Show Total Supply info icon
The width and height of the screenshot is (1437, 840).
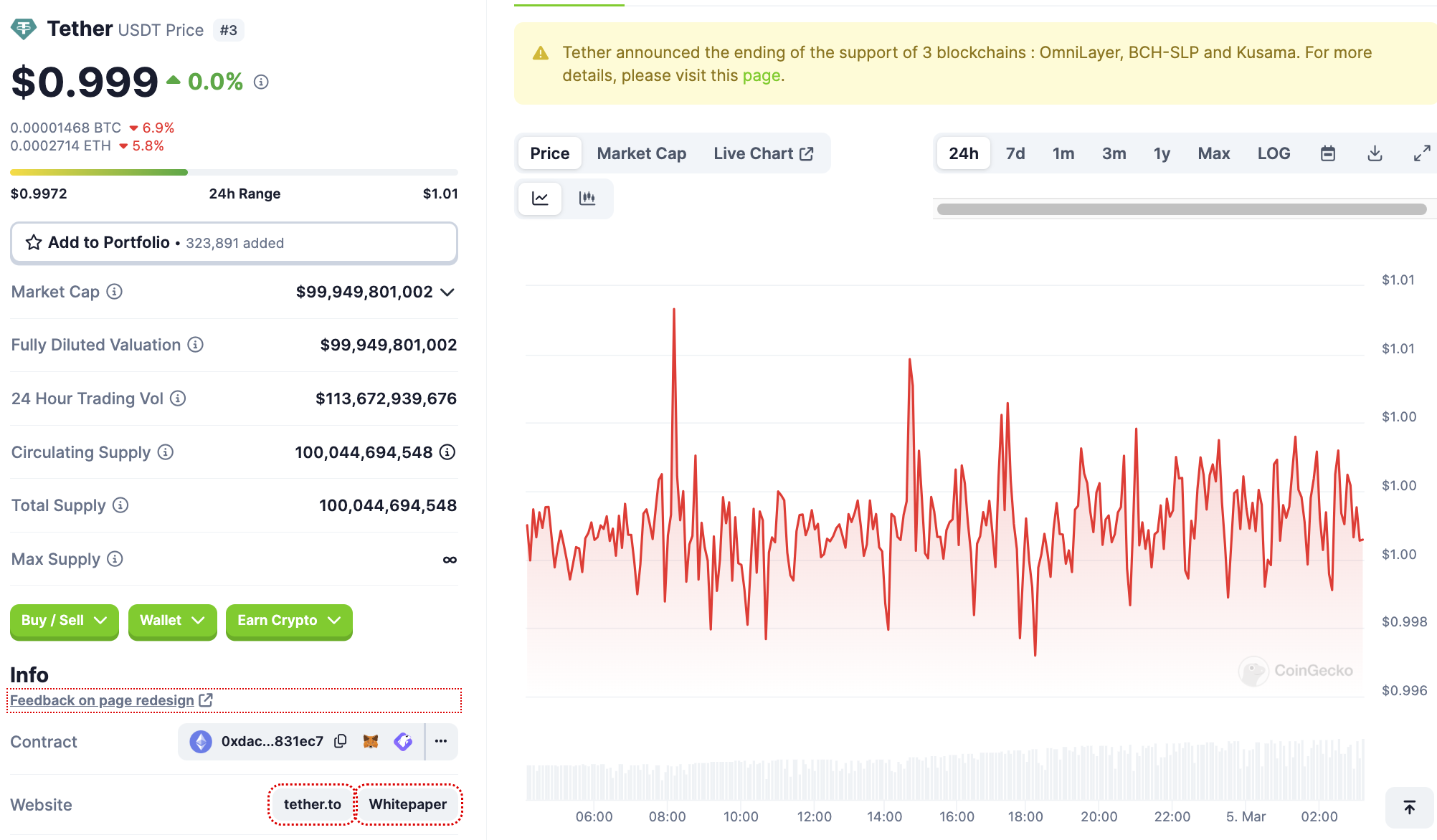coord(120,505)
